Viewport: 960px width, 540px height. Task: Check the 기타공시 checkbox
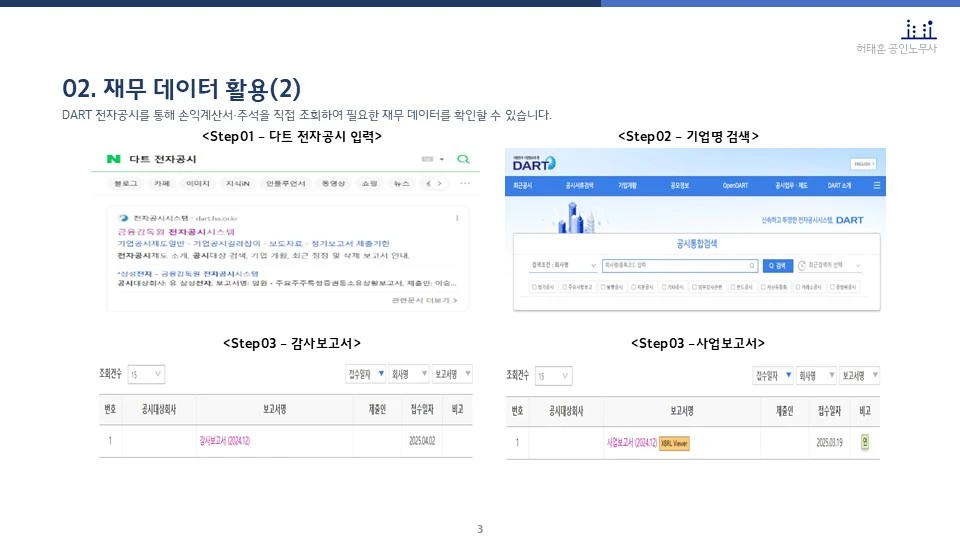664,287
